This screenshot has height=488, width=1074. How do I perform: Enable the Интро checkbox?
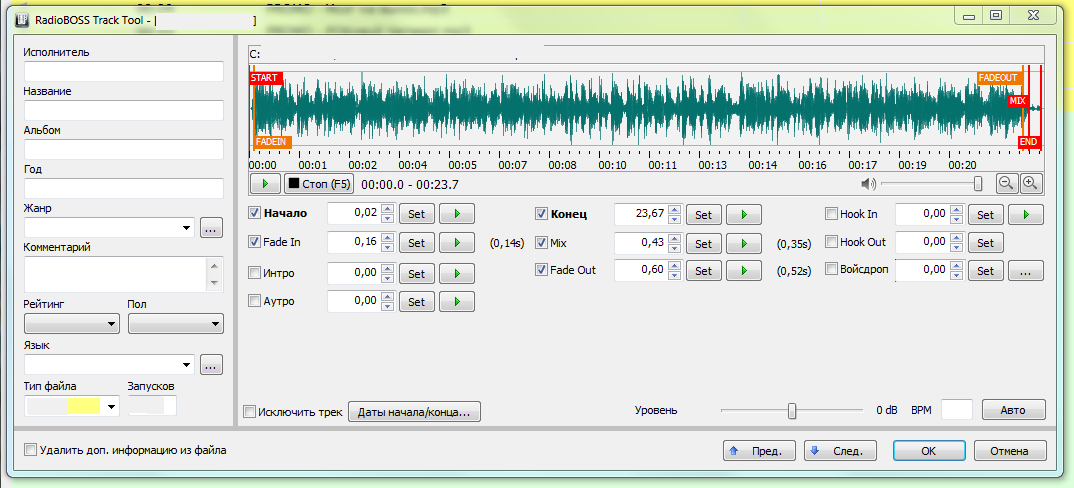[x=254, y=273]
